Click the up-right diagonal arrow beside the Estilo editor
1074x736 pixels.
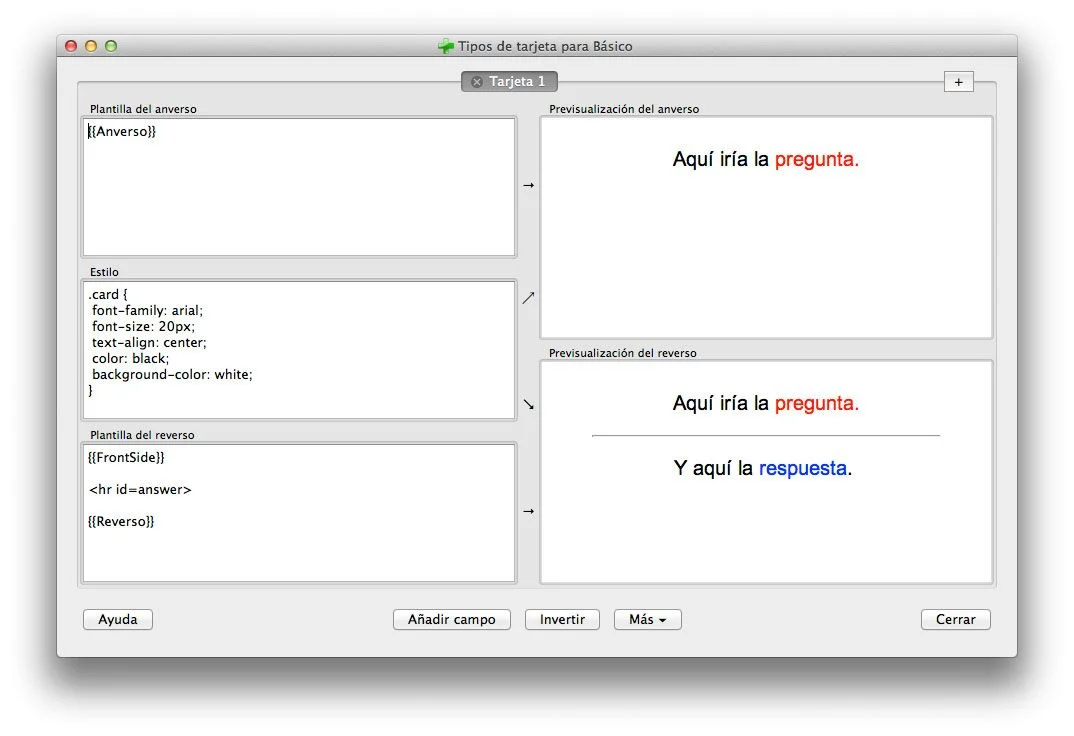(528, 297)
